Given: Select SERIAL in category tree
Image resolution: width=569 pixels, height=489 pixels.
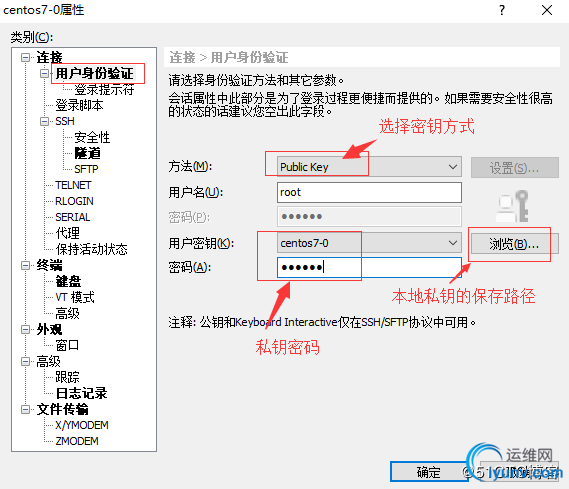Looking at the screenshot, I should click(x=73, y=217).
